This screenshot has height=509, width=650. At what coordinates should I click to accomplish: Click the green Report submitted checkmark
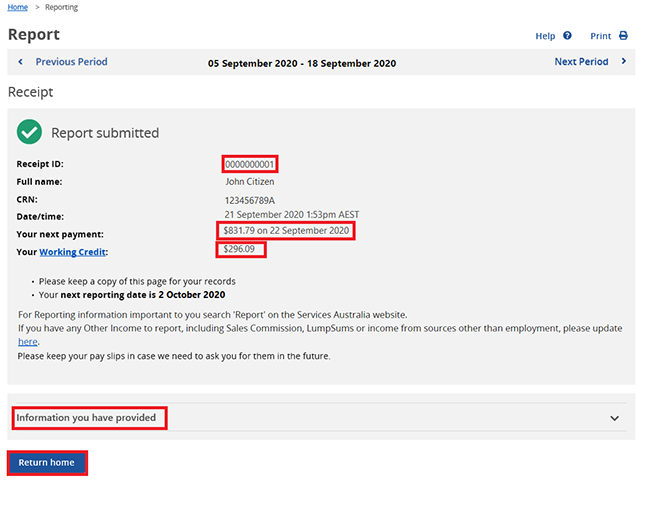(30, 132)
